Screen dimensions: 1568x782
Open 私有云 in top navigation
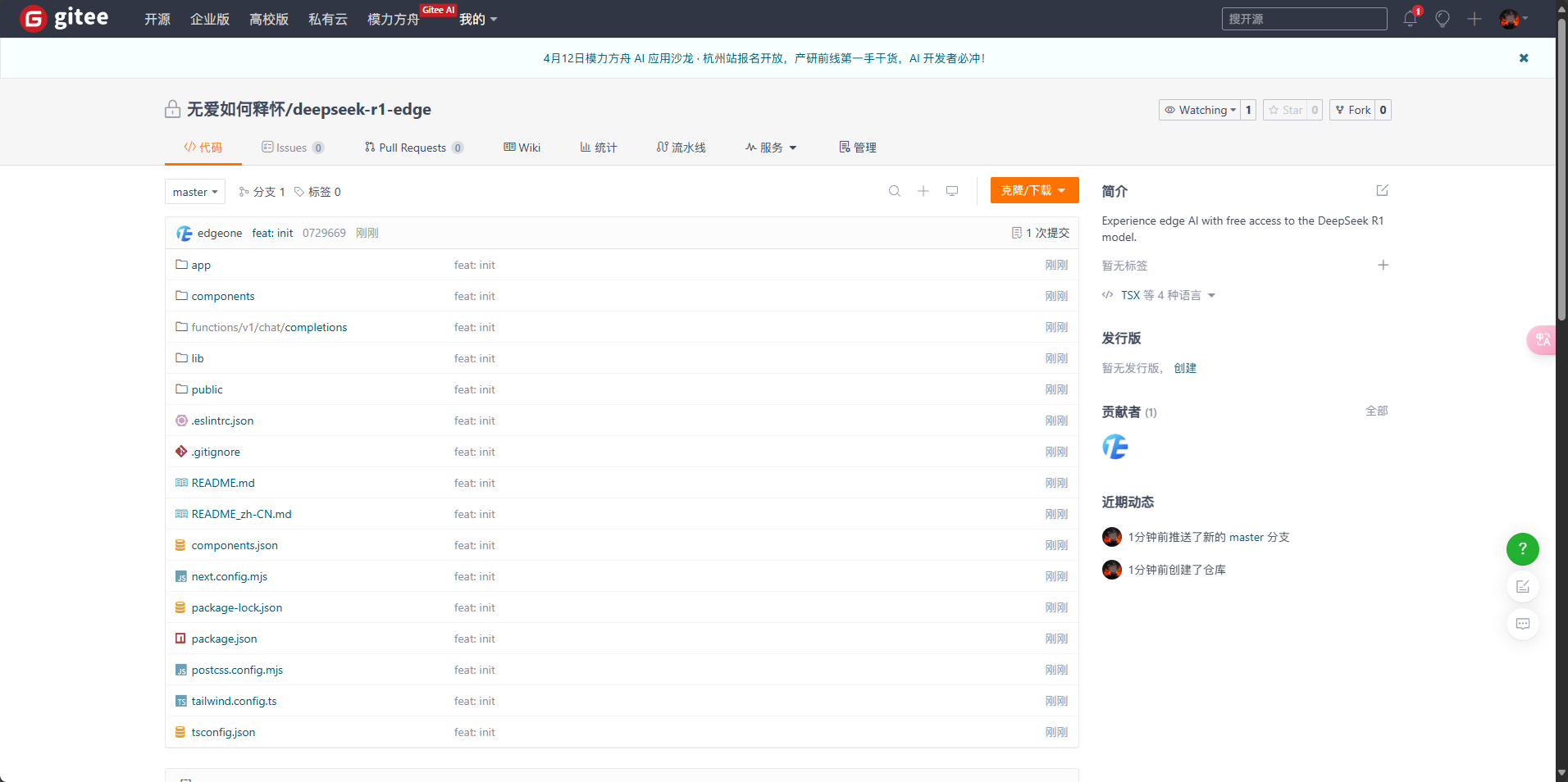(328, 19)
